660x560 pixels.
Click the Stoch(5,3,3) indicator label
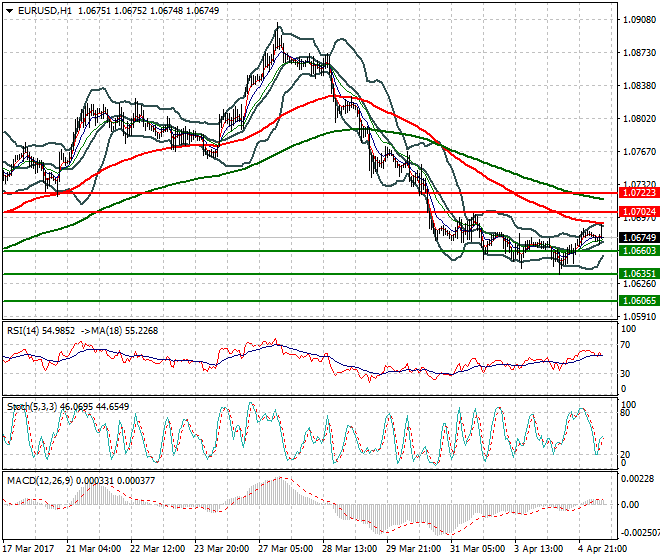point(32,407)
